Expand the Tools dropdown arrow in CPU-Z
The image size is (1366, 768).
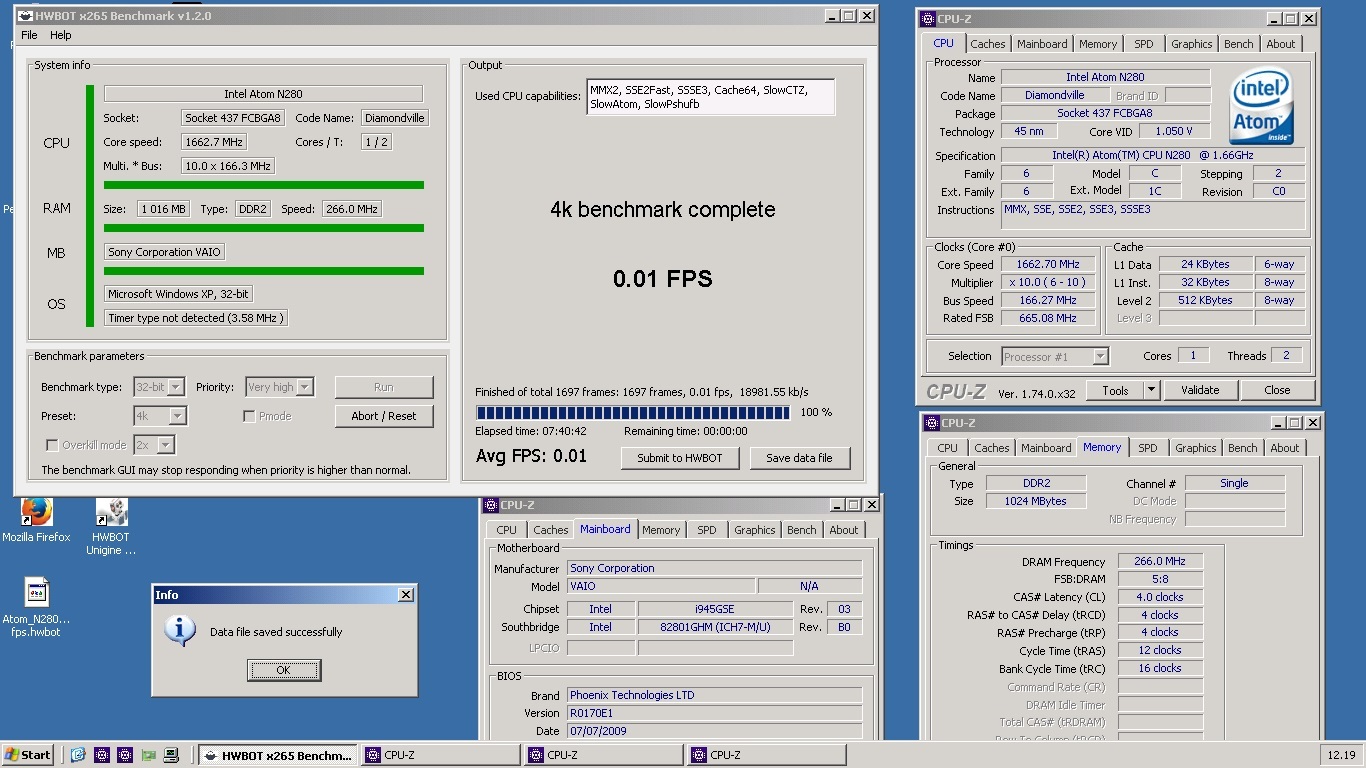(1151, 390)
